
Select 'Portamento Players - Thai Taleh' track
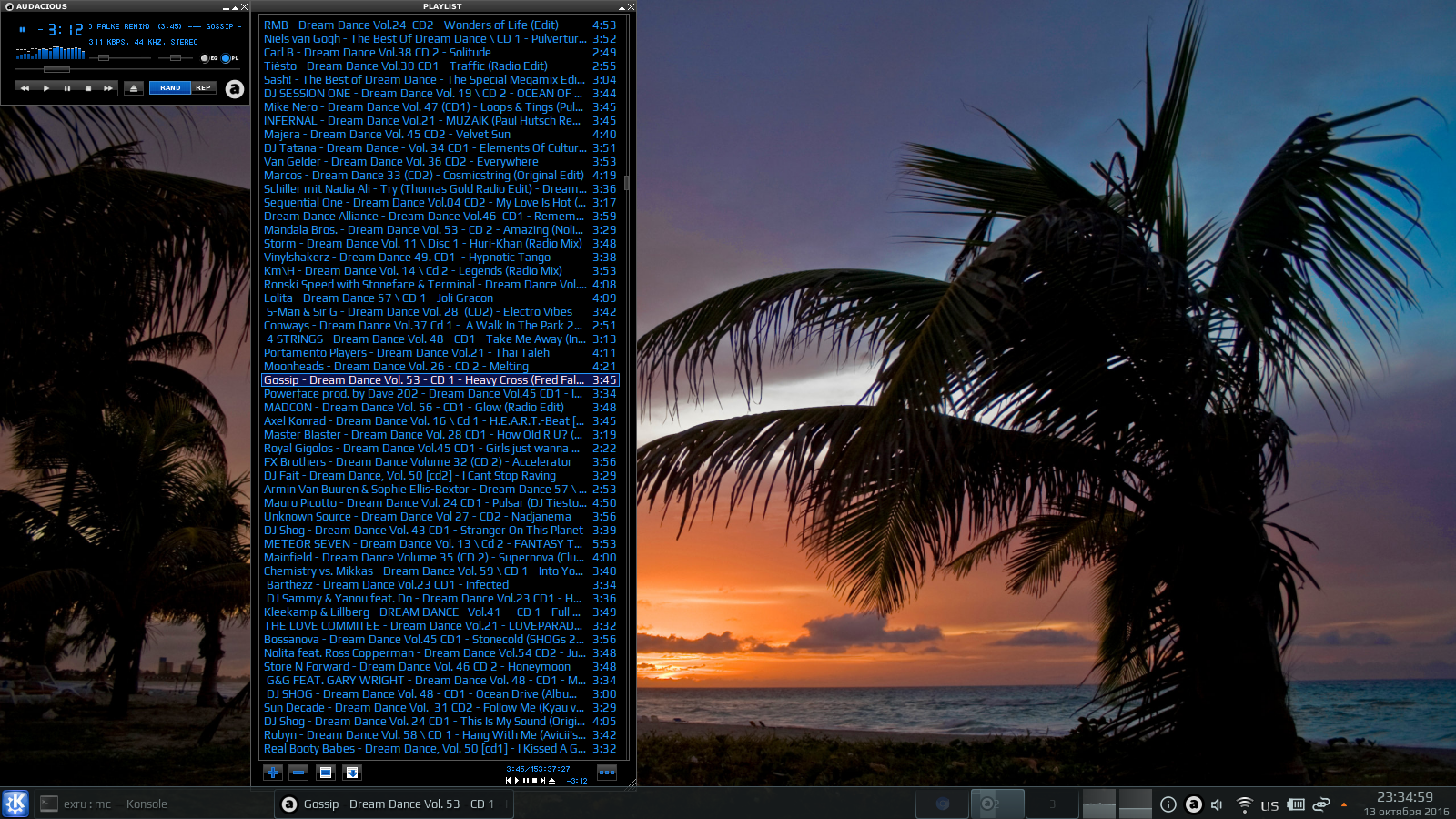click(440, 352)
